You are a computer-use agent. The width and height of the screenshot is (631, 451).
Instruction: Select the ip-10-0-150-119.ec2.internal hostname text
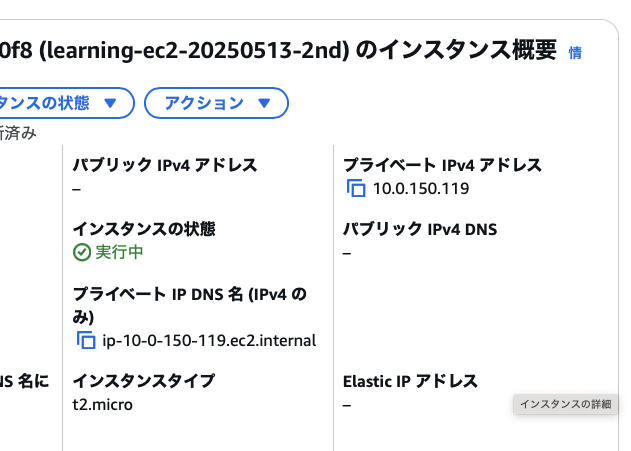click(x=209, y=341)
